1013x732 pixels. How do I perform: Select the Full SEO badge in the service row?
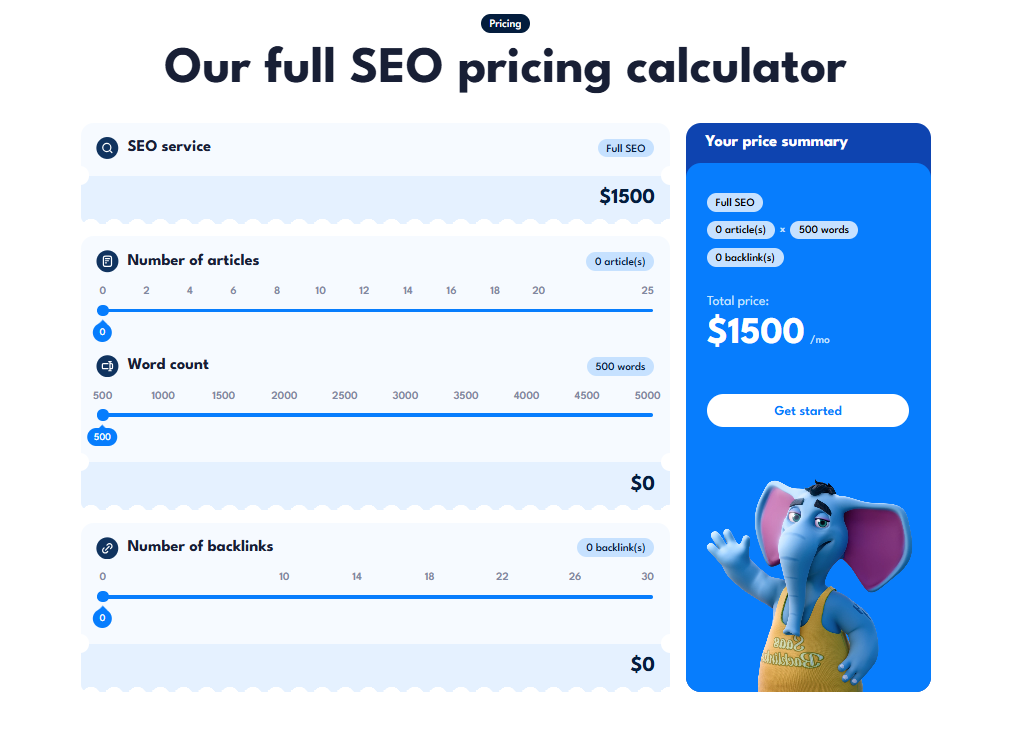coord(625,147)
